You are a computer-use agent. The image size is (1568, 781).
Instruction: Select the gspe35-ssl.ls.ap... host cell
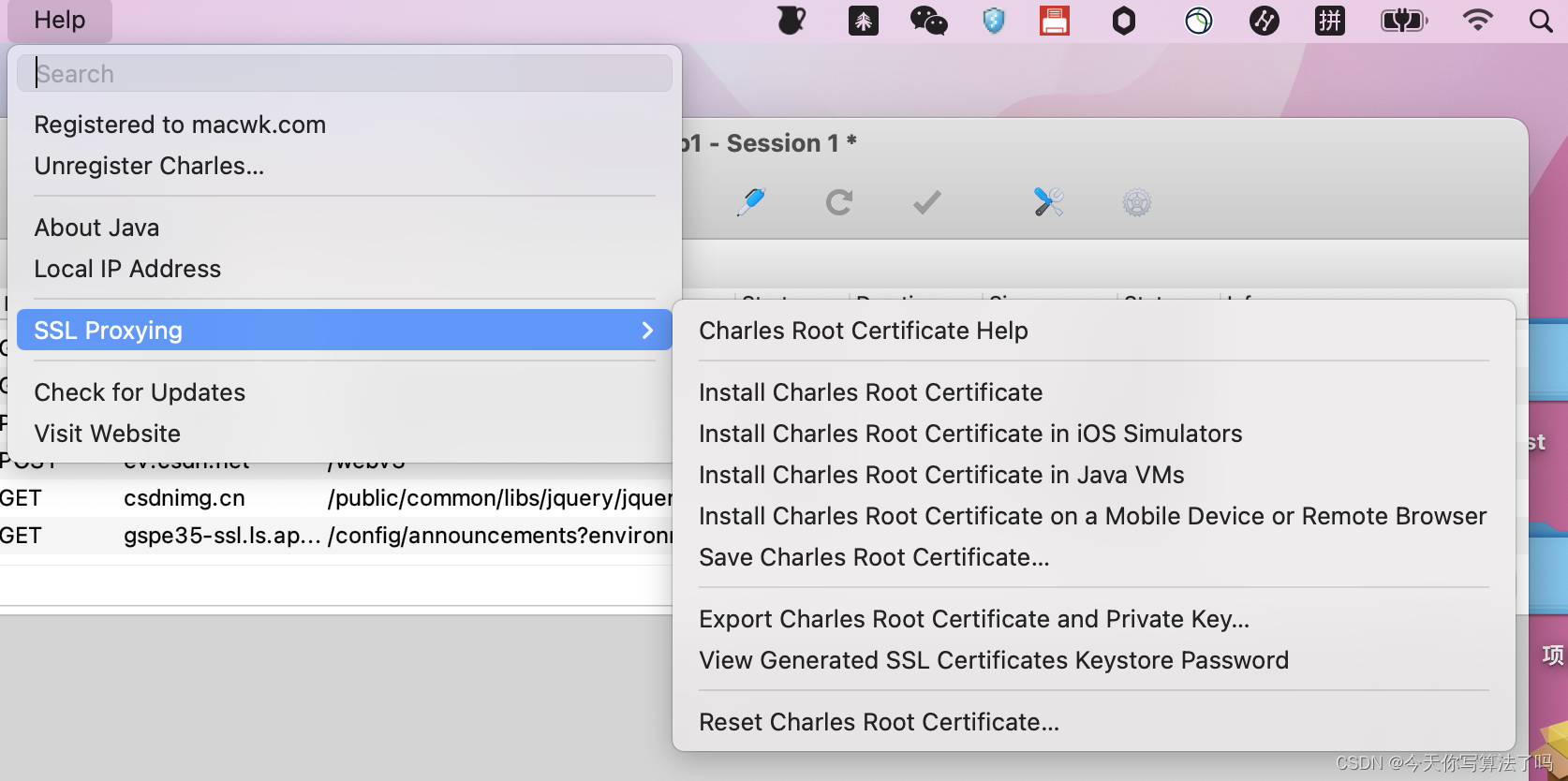pyautogui.click(x=222, y=536)
